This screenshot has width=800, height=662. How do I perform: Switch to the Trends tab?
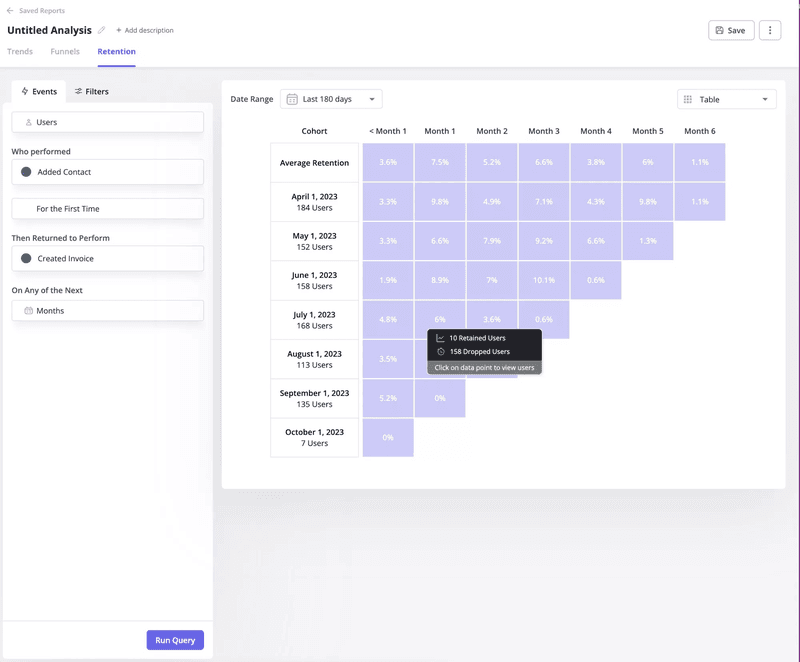(20, 51)
